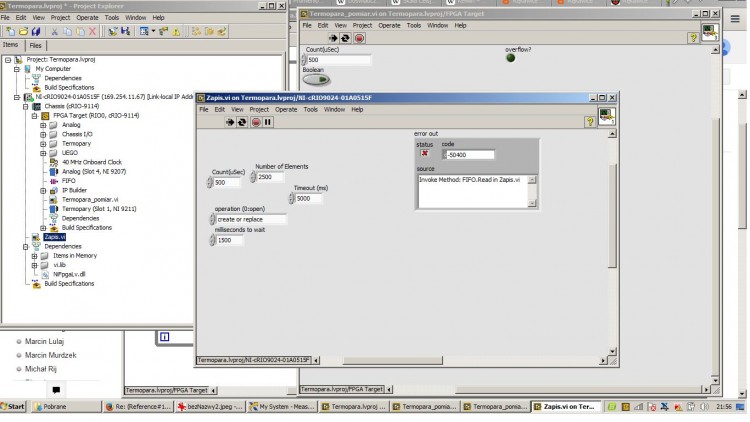The image size is (750, 422).
Task: Abort execution of Zapis.vi
Action: click(256, 122)
